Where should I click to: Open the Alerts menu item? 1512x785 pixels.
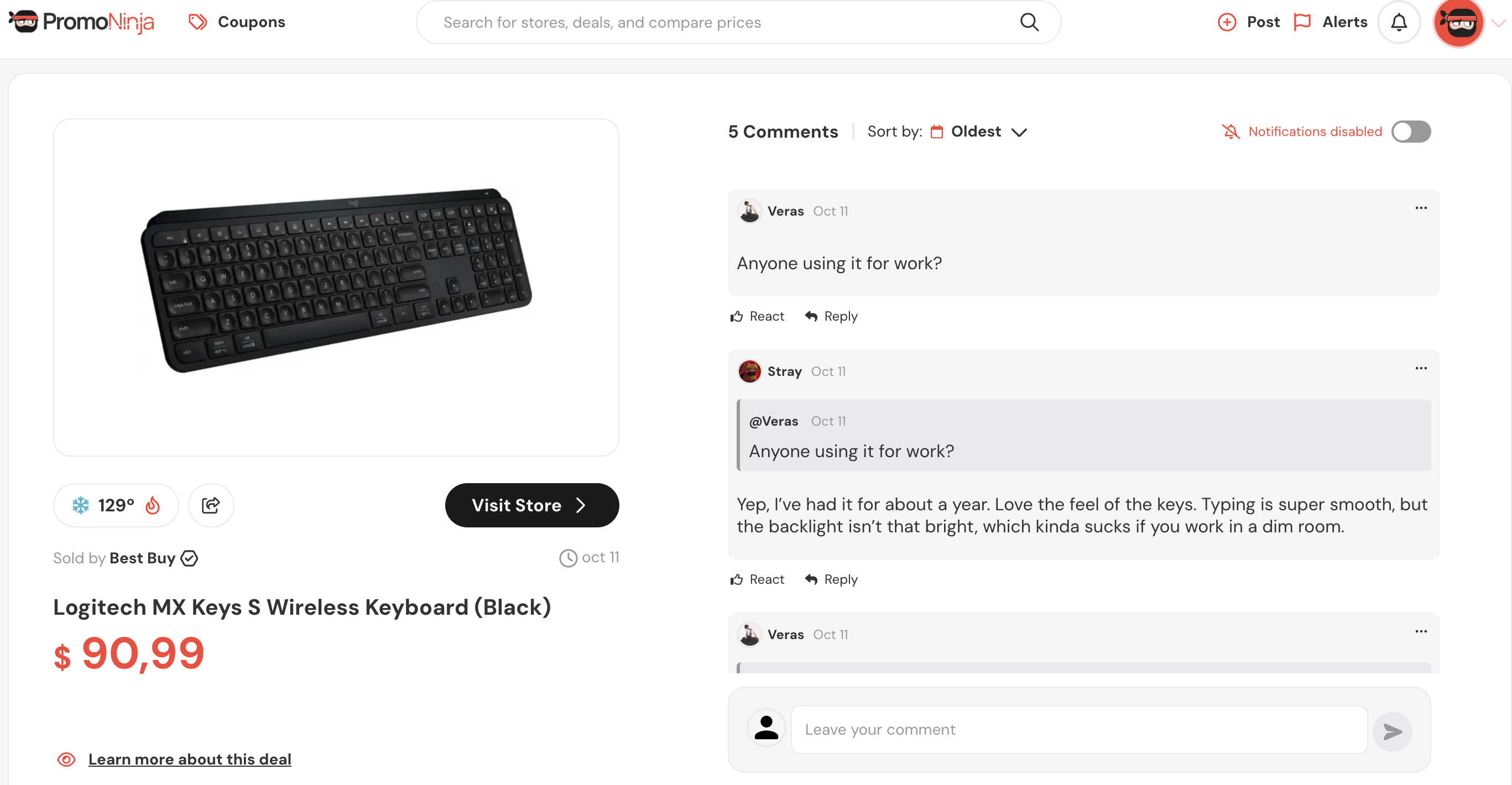point(1331,22)
